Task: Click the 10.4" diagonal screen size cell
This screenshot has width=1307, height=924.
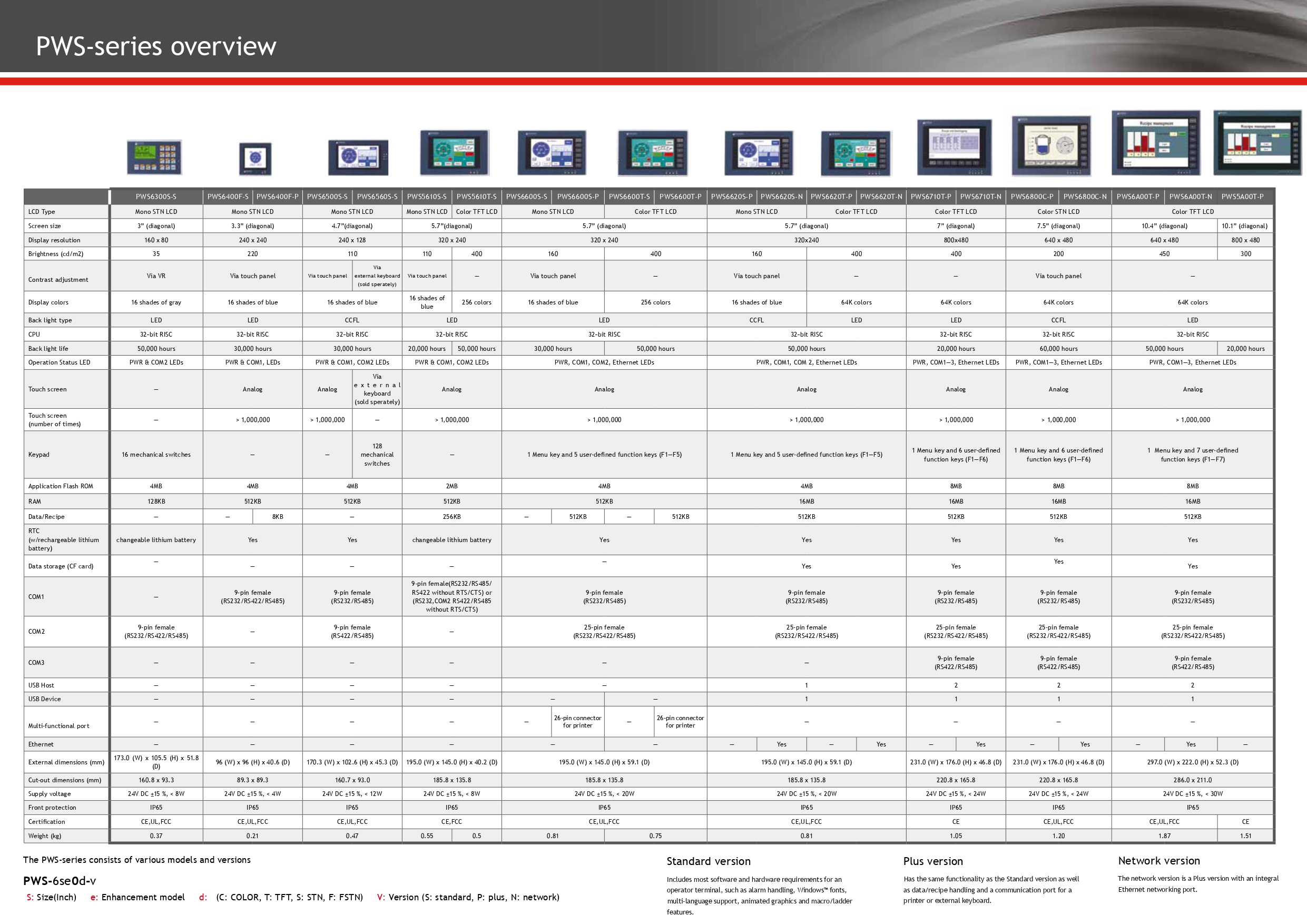Action: pos(1164,225)
